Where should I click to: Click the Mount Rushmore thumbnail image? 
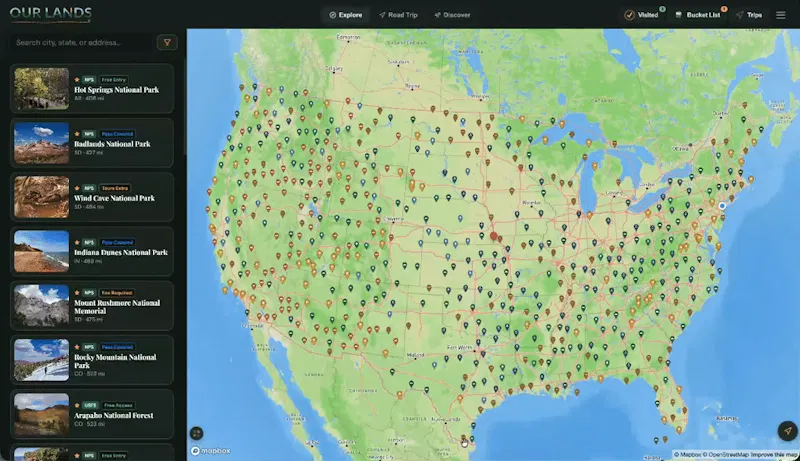[41, 305]
